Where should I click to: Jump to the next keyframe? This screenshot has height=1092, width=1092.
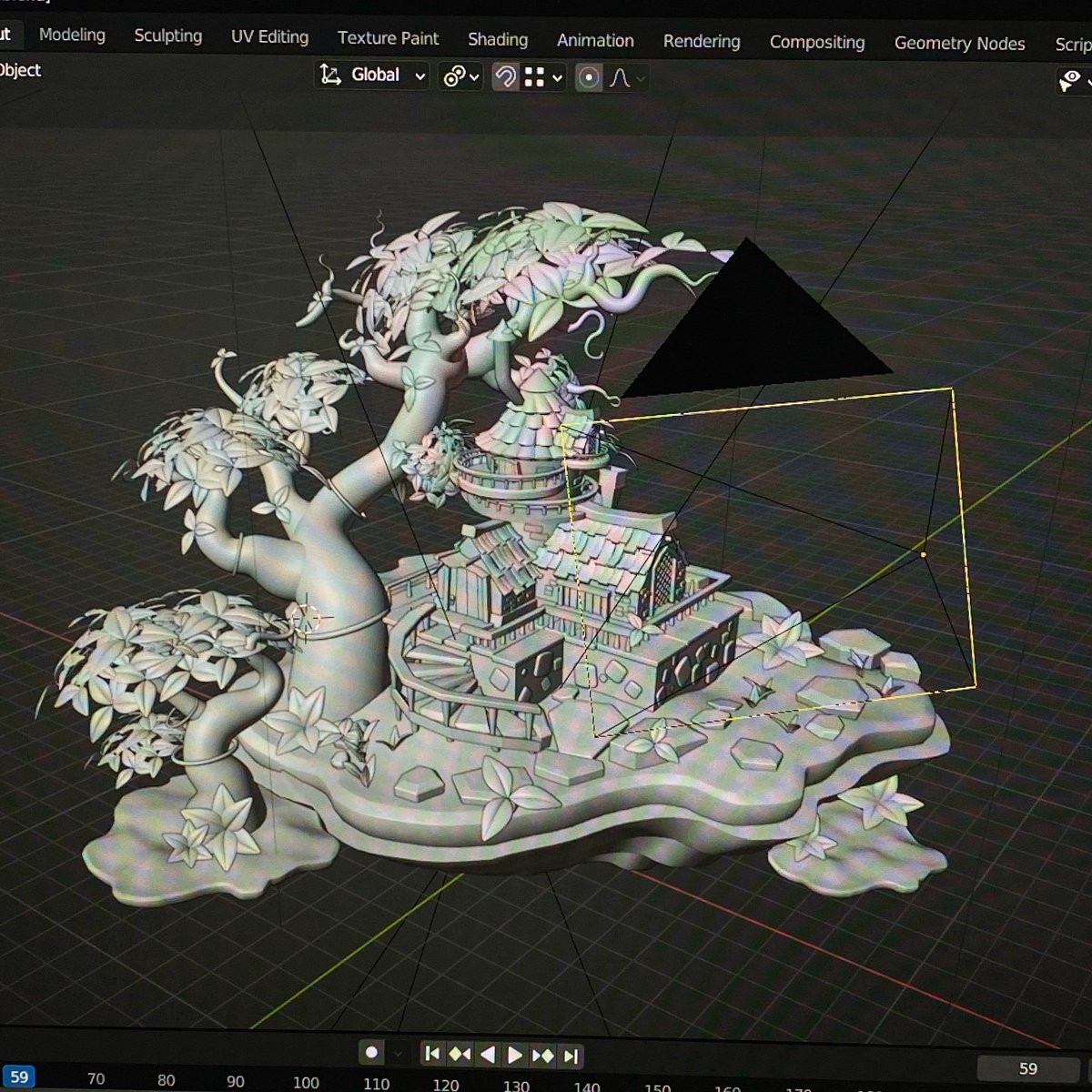click(542, 1056)
